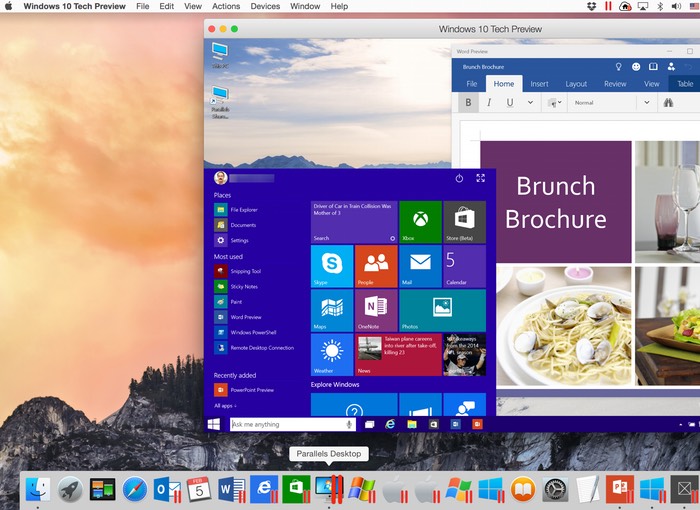The height and width of the screenshot is (510, 700).
Task: Click the Windows Start button
Action: (214, 424)
